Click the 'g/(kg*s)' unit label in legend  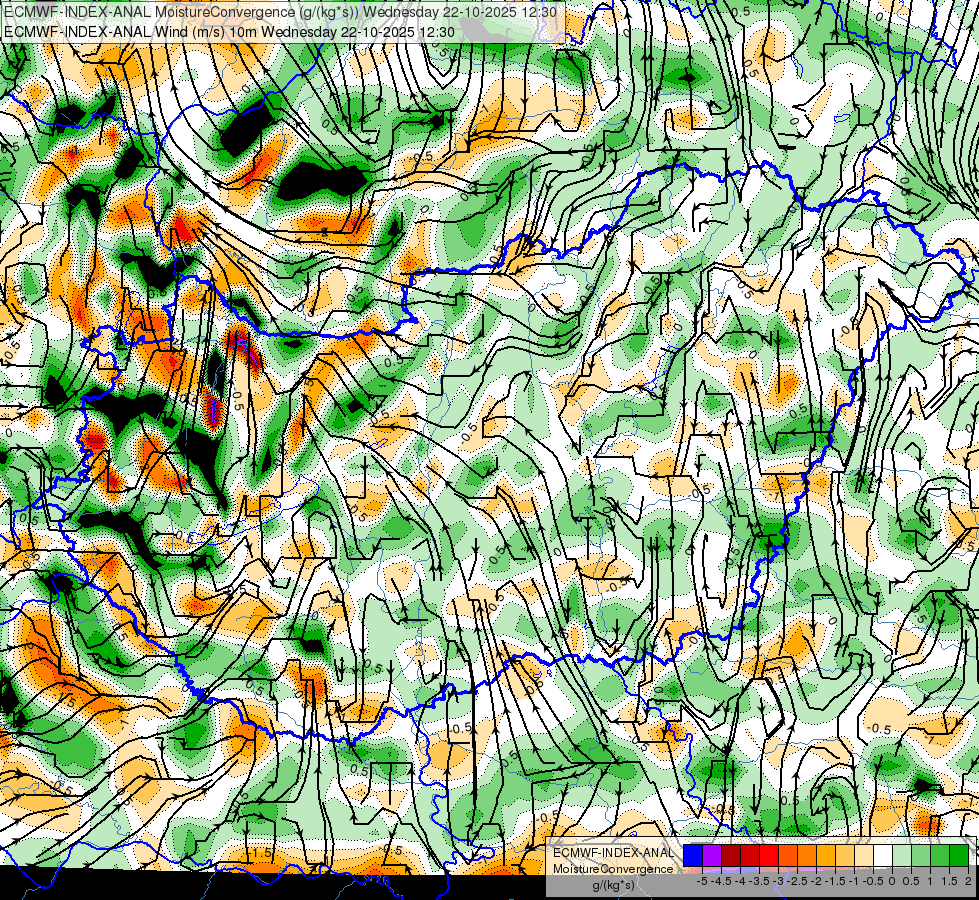tap(614, 886)
